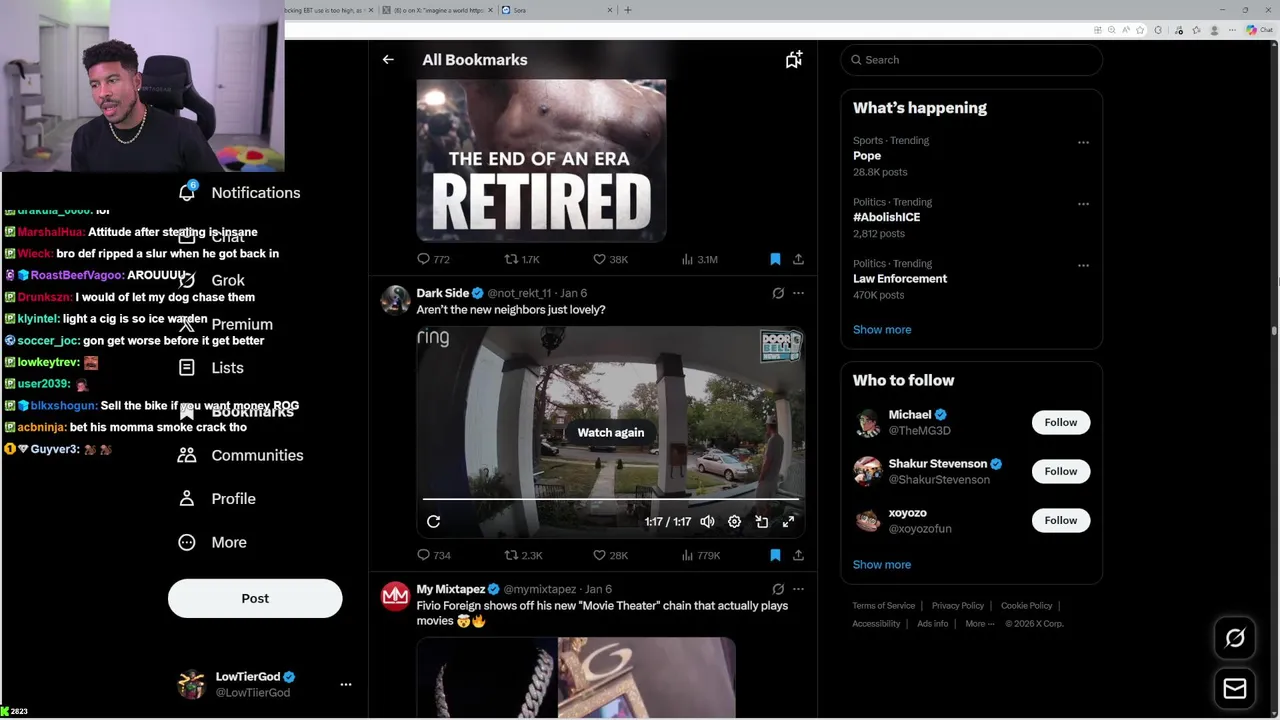
Task: Open video playback settings gear
Action: point(734,521)
